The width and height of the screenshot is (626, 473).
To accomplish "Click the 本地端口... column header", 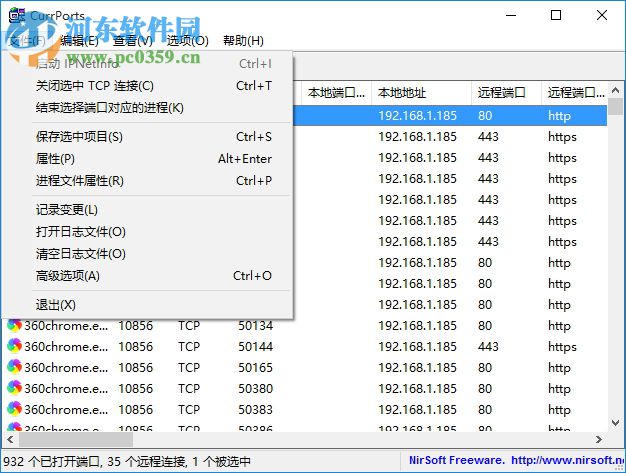I will point(336,93).
